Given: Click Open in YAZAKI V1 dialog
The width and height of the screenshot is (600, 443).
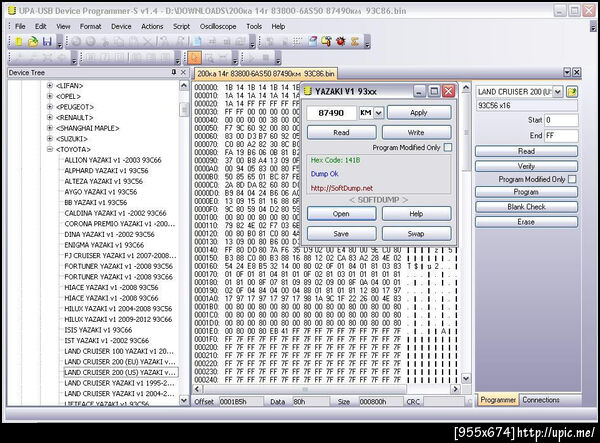Looking at the screenshot, I should pos(341,213).
